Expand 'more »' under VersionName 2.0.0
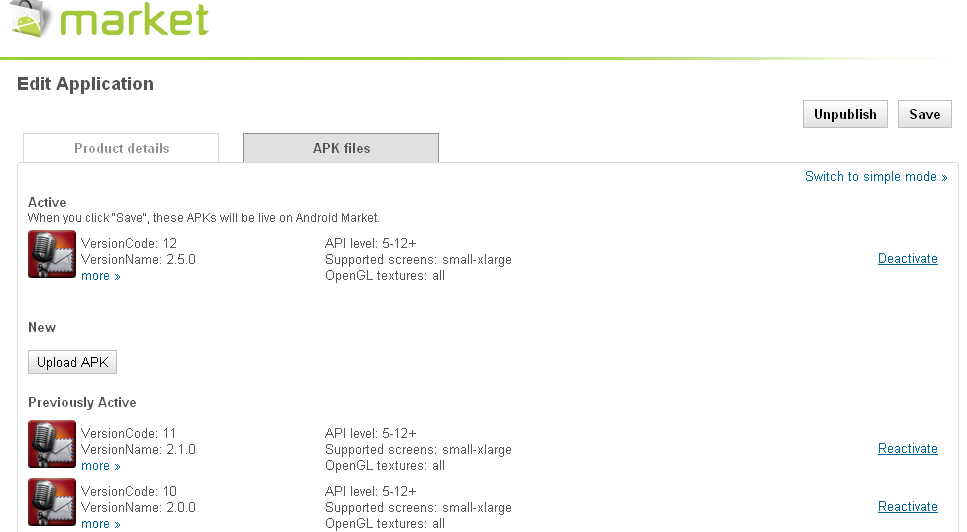The width and height of the screenshot is (967, 532). (100, 524)
